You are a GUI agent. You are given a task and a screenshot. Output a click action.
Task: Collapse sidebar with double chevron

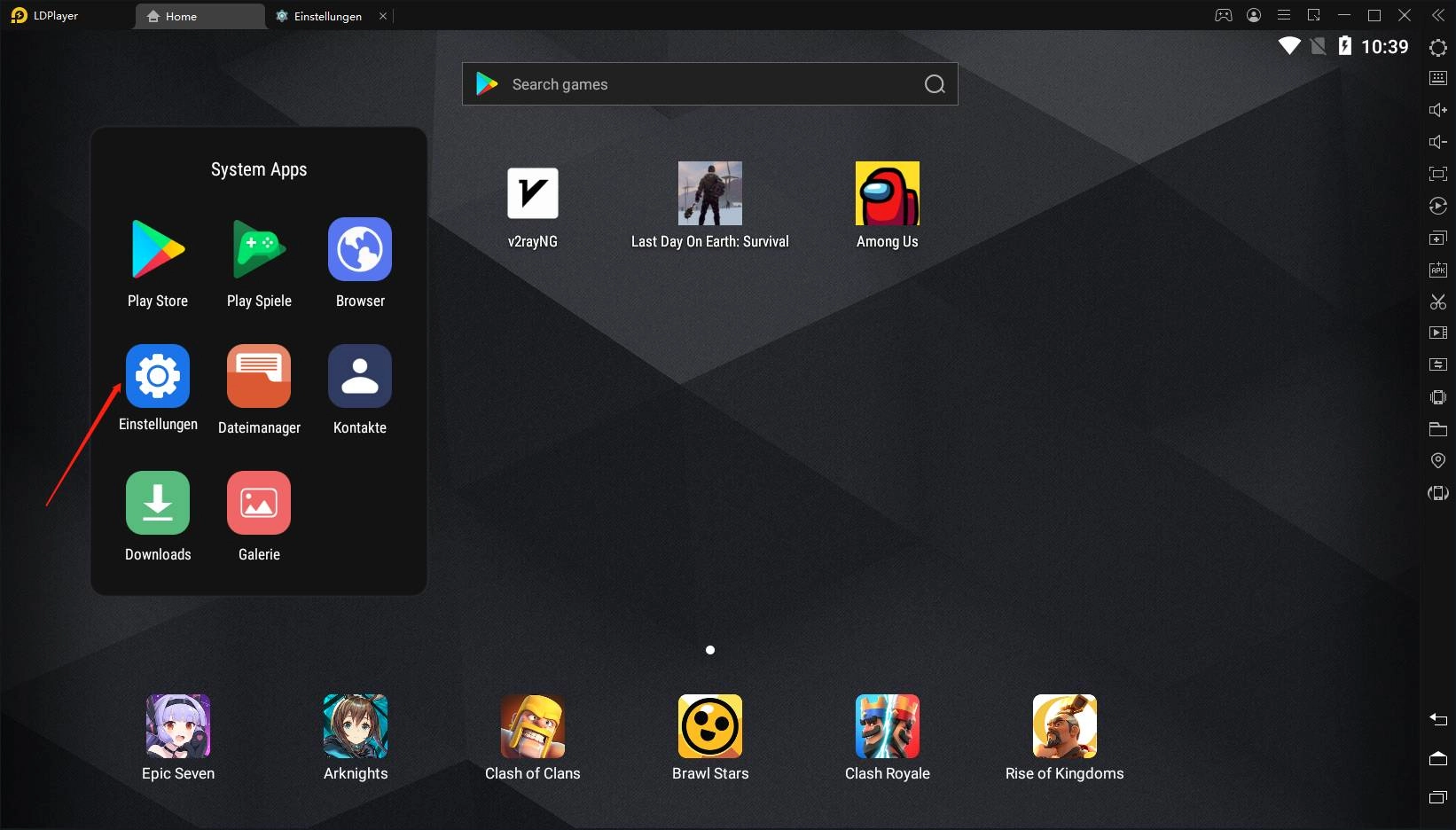tap(1438, 15)
